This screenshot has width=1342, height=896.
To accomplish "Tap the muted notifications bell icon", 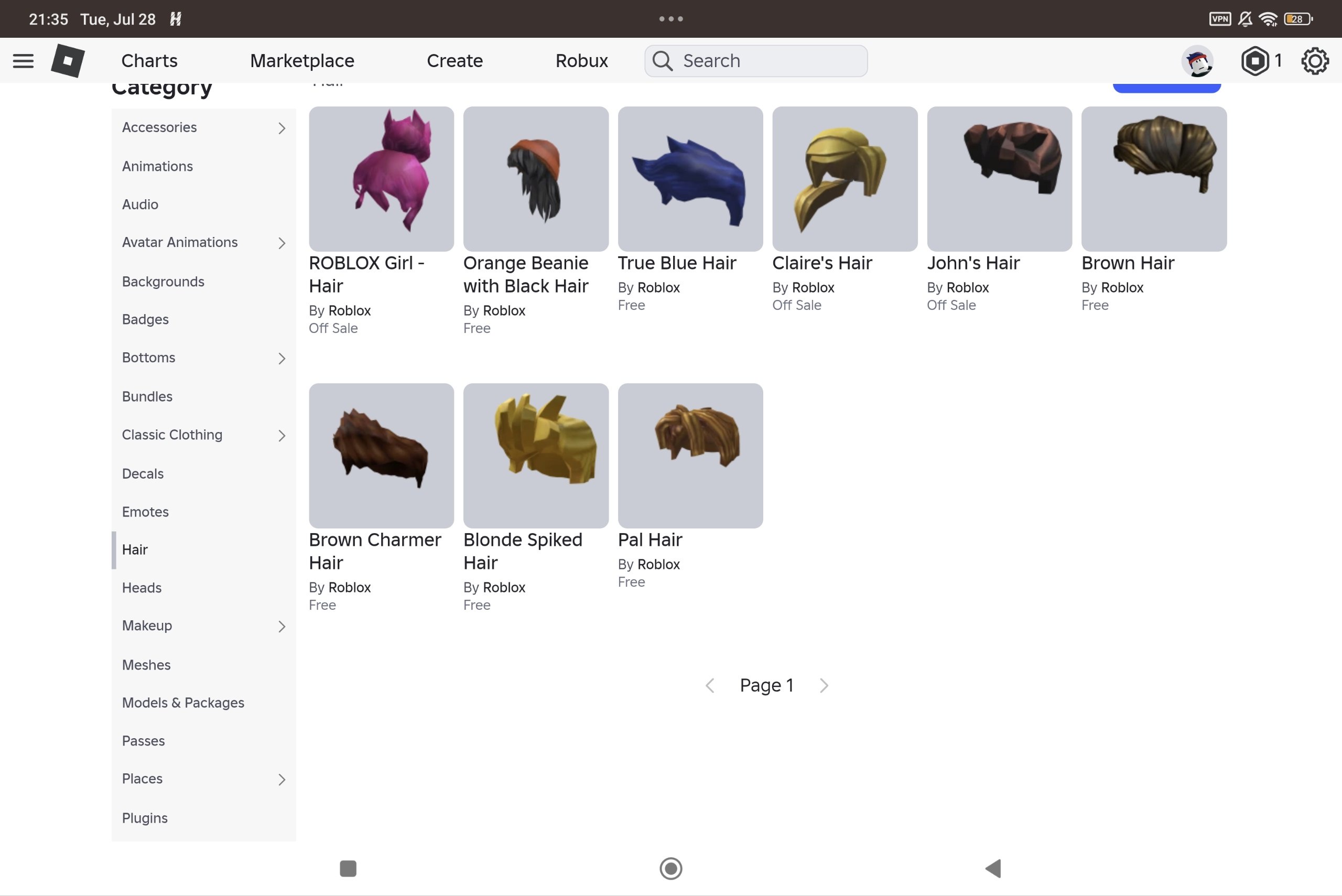I will click(1246, 19).
